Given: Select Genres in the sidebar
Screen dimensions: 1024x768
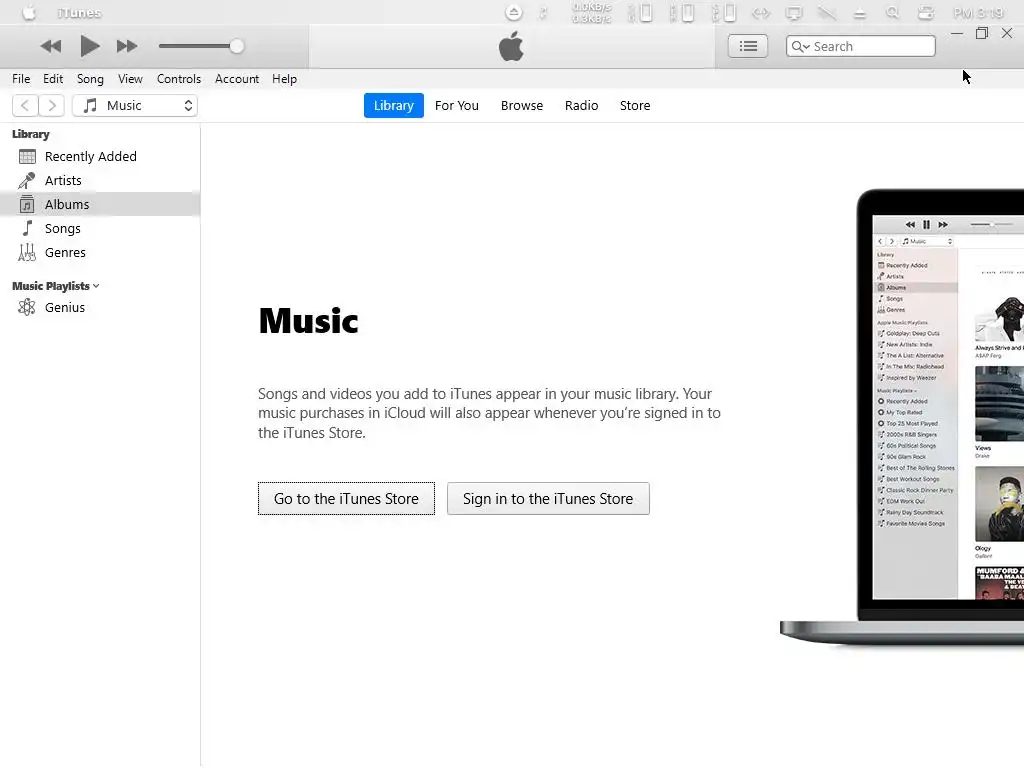Looking at the screenshot, I should [100, 252].
